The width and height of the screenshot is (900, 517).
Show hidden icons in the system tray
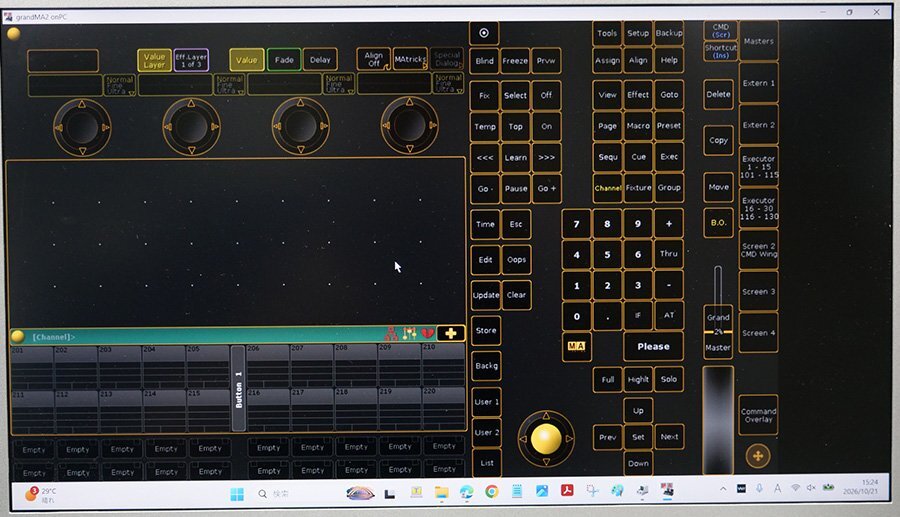click(x=723, y=489)
